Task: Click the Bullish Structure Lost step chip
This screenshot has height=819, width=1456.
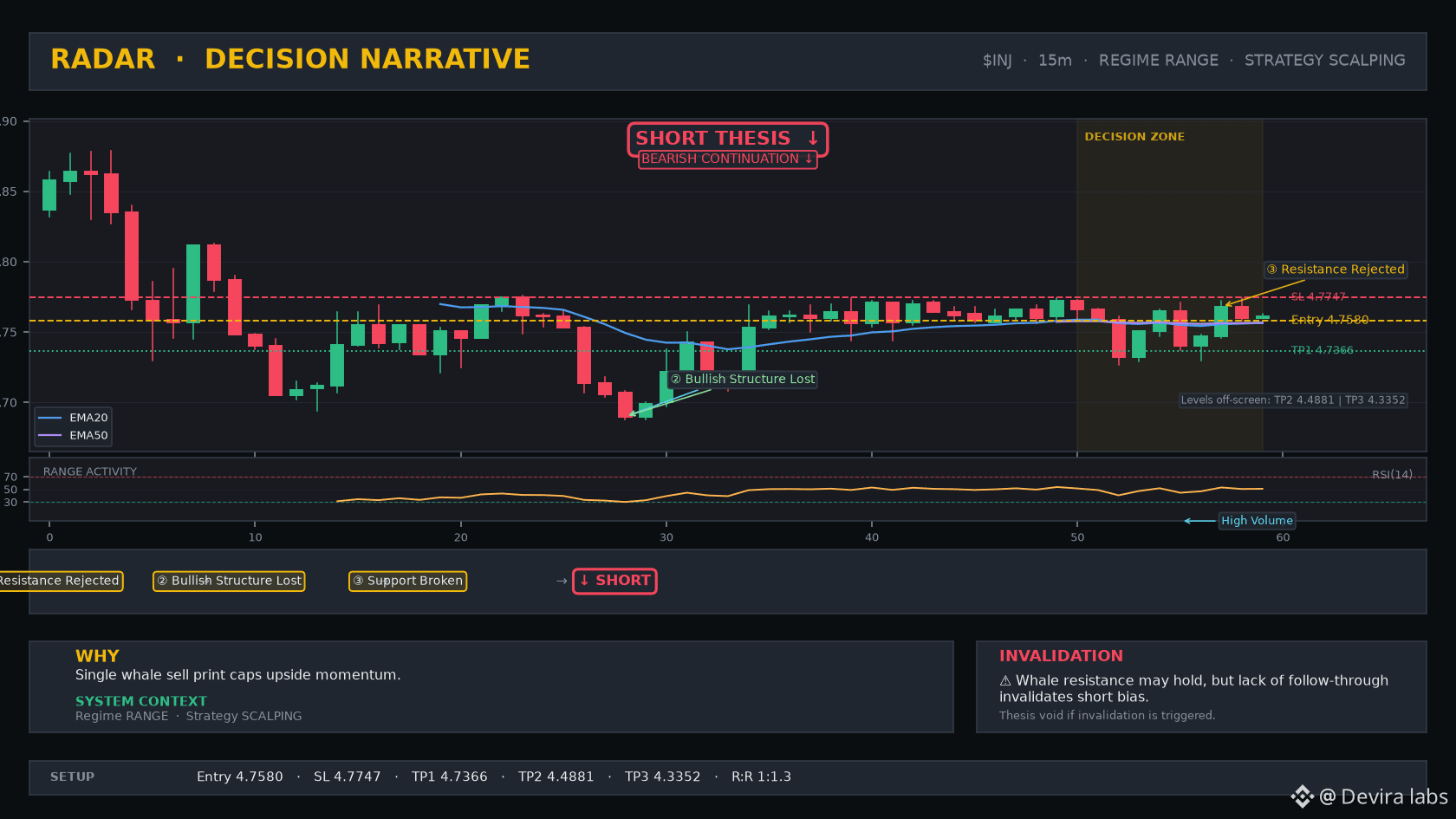Action: tap(229, 581)
